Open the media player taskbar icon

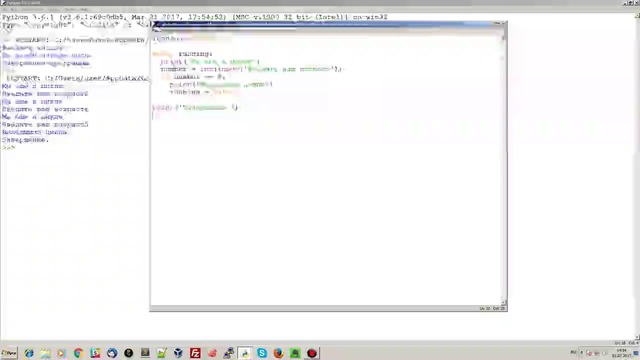[x=62, y=353]
